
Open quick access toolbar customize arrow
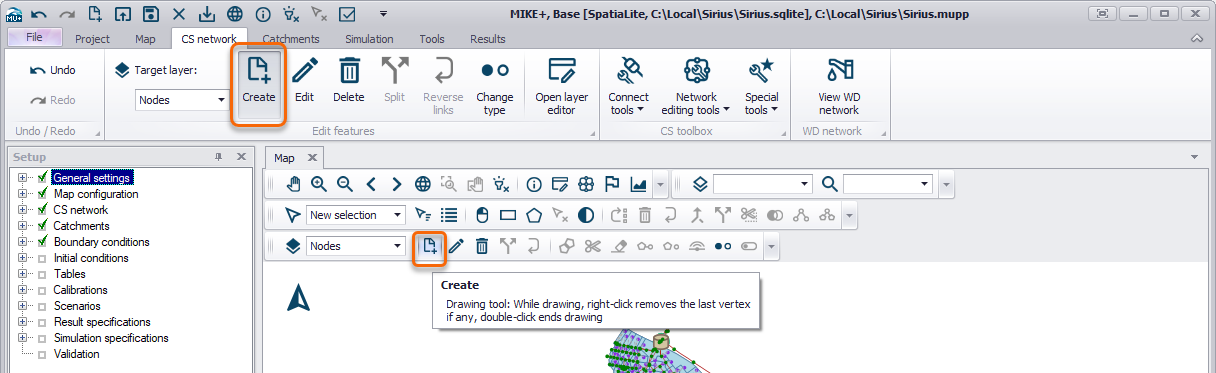click(384, 14)
